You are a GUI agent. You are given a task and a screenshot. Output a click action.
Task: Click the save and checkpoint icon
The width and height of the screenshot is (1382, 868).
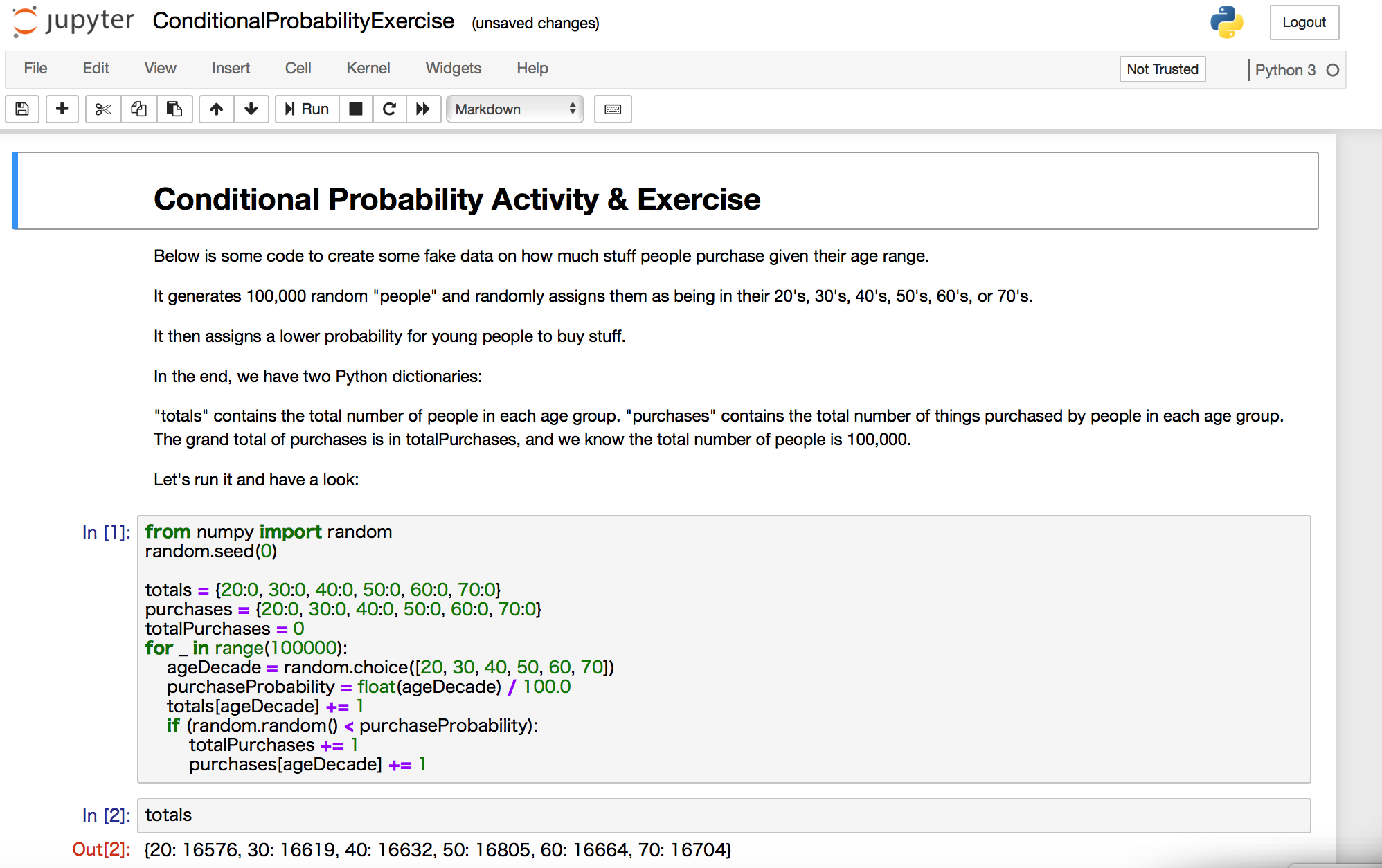point(22,109)
